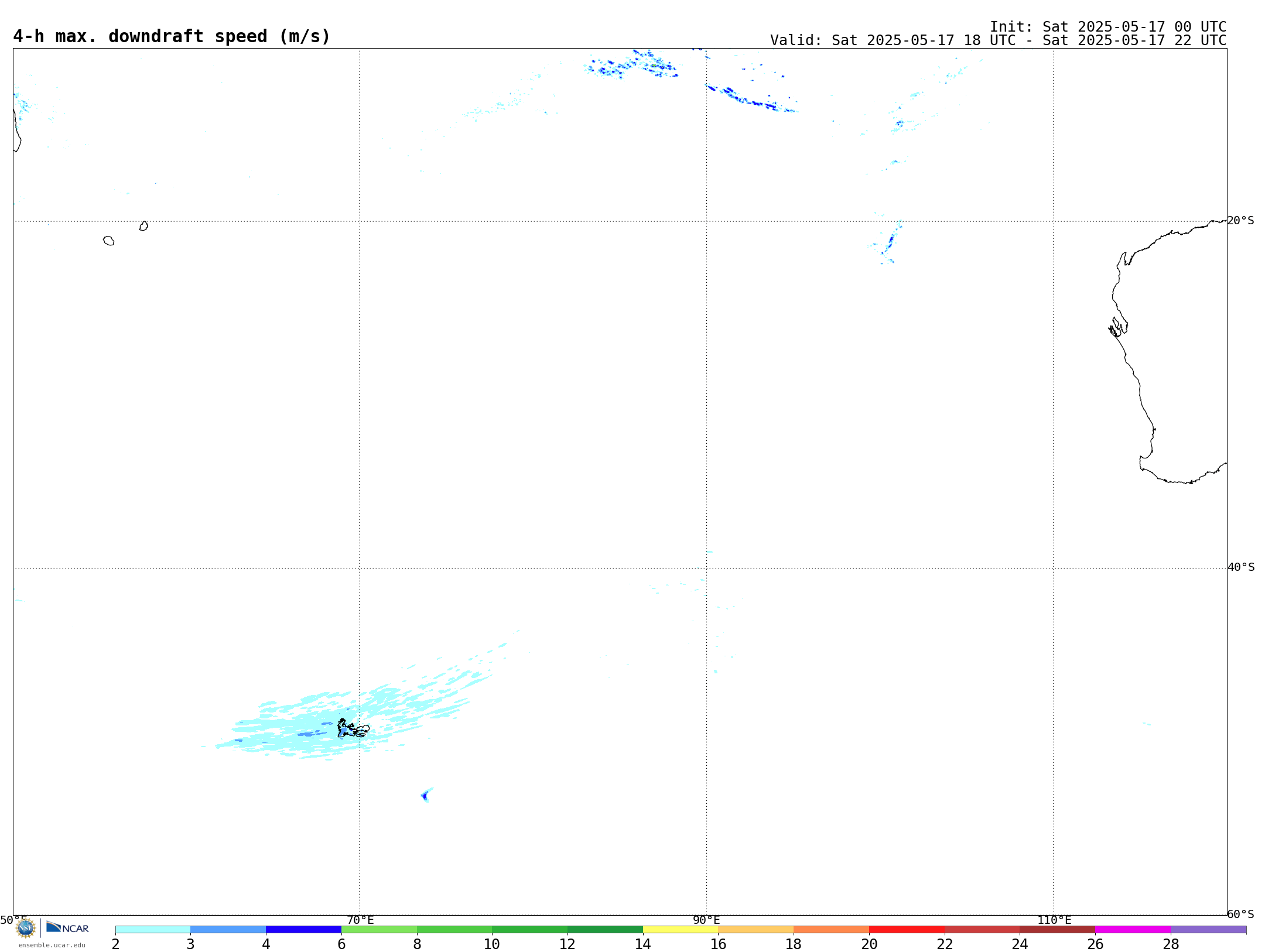Click the '110°E' longitude label
Screen dimensions: 1265x952
(x=1054, y=920)
